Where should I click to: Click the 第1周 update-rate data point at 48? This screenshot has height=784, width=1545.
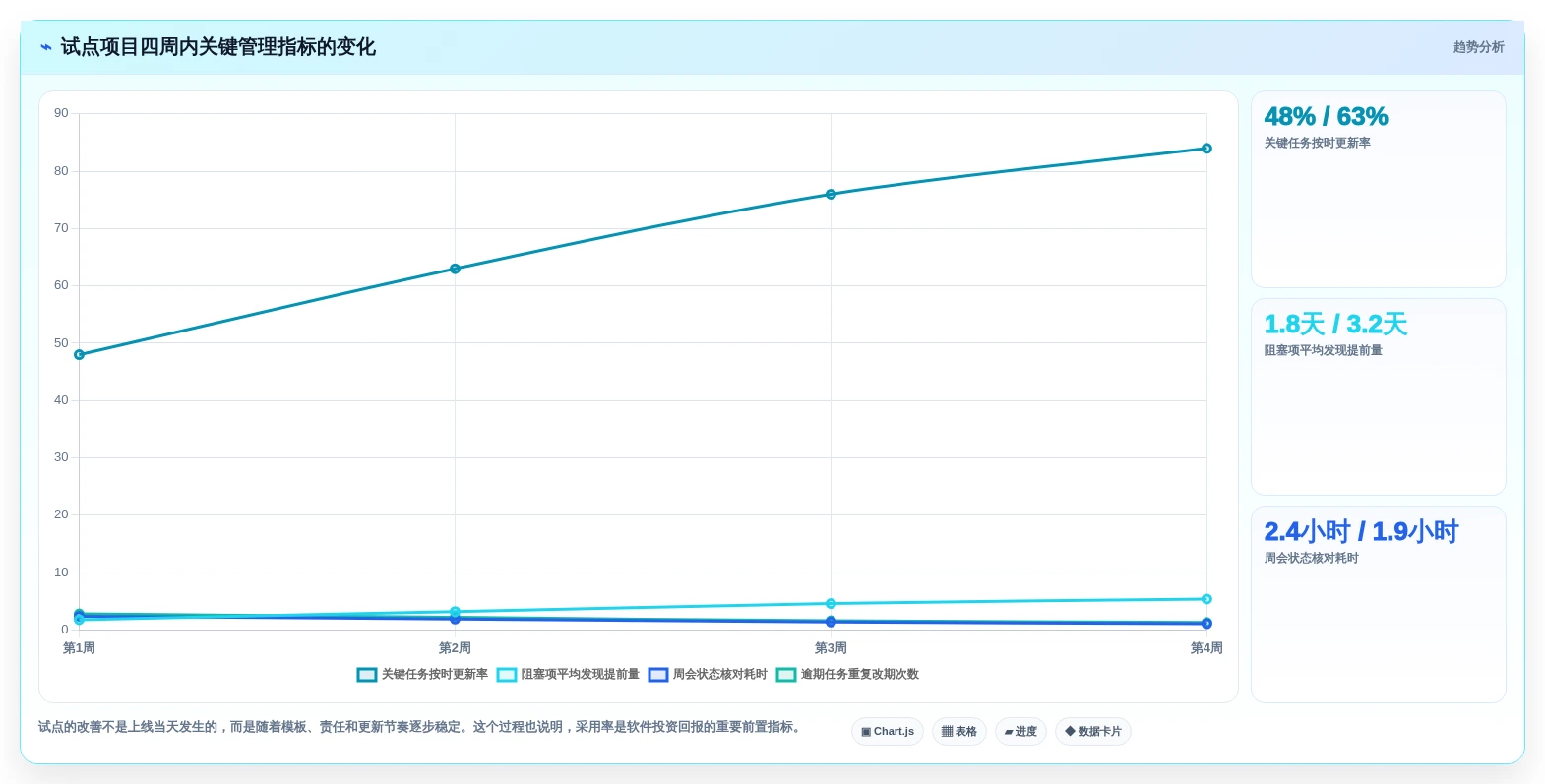[79, 355]
